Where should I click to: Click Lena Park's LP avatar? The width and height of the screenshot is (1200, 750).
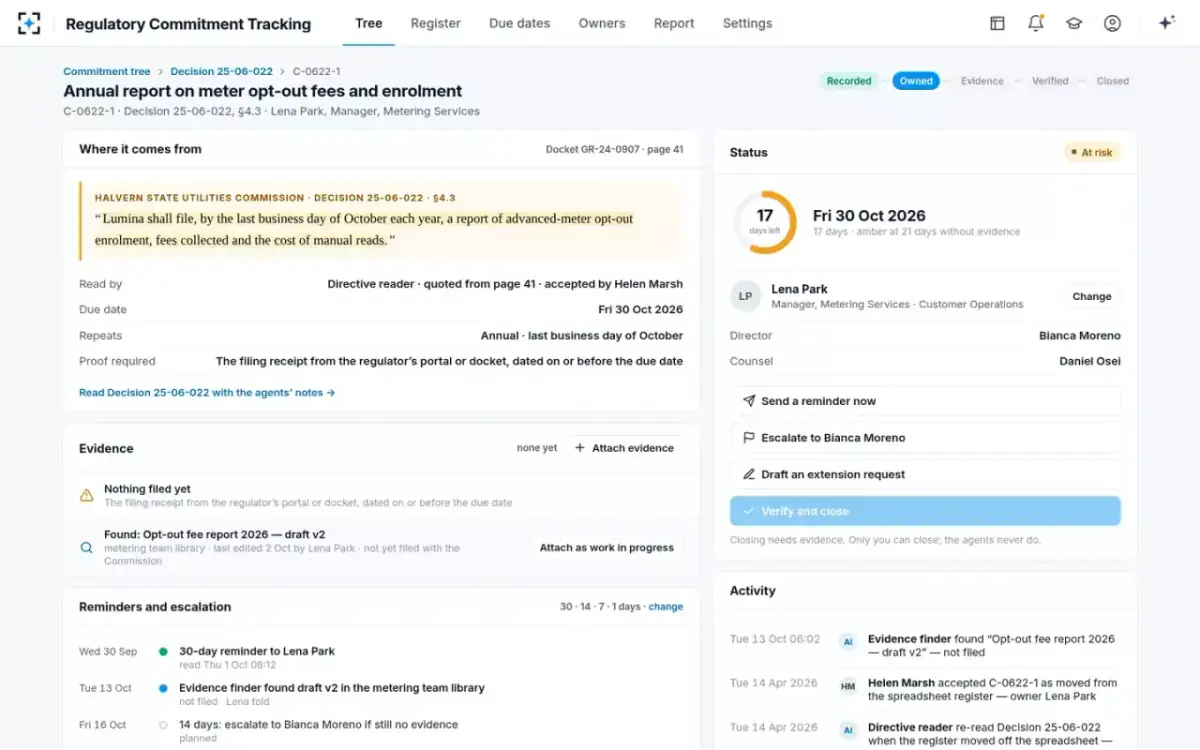745,297
